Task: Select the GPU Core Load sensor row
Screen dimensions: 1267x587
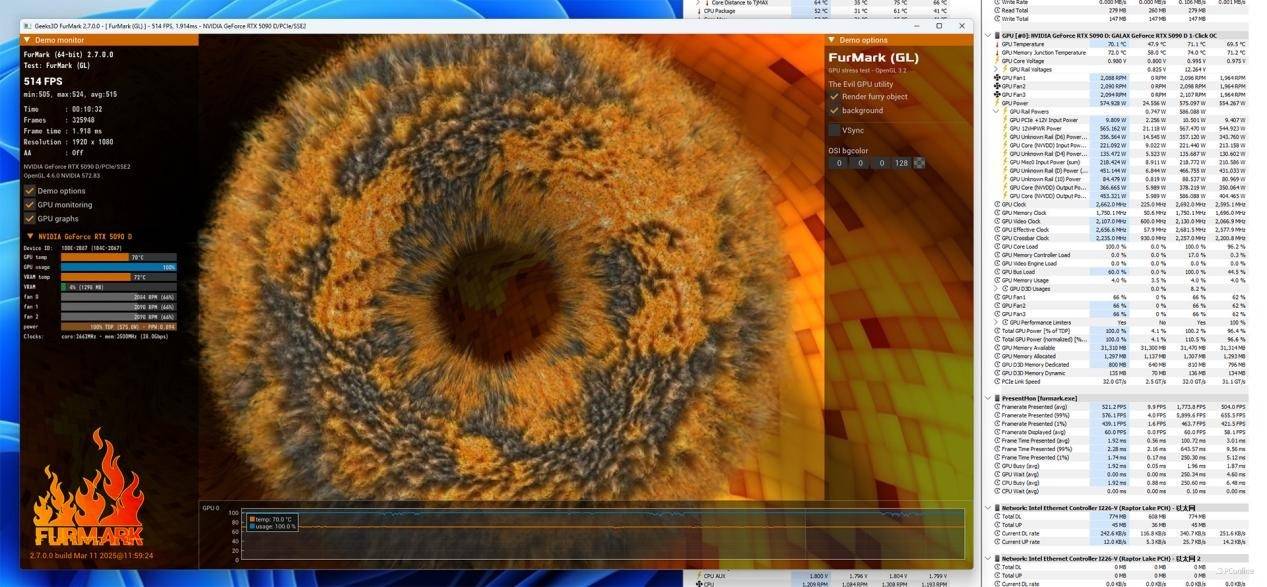Action: point(1029,246)
